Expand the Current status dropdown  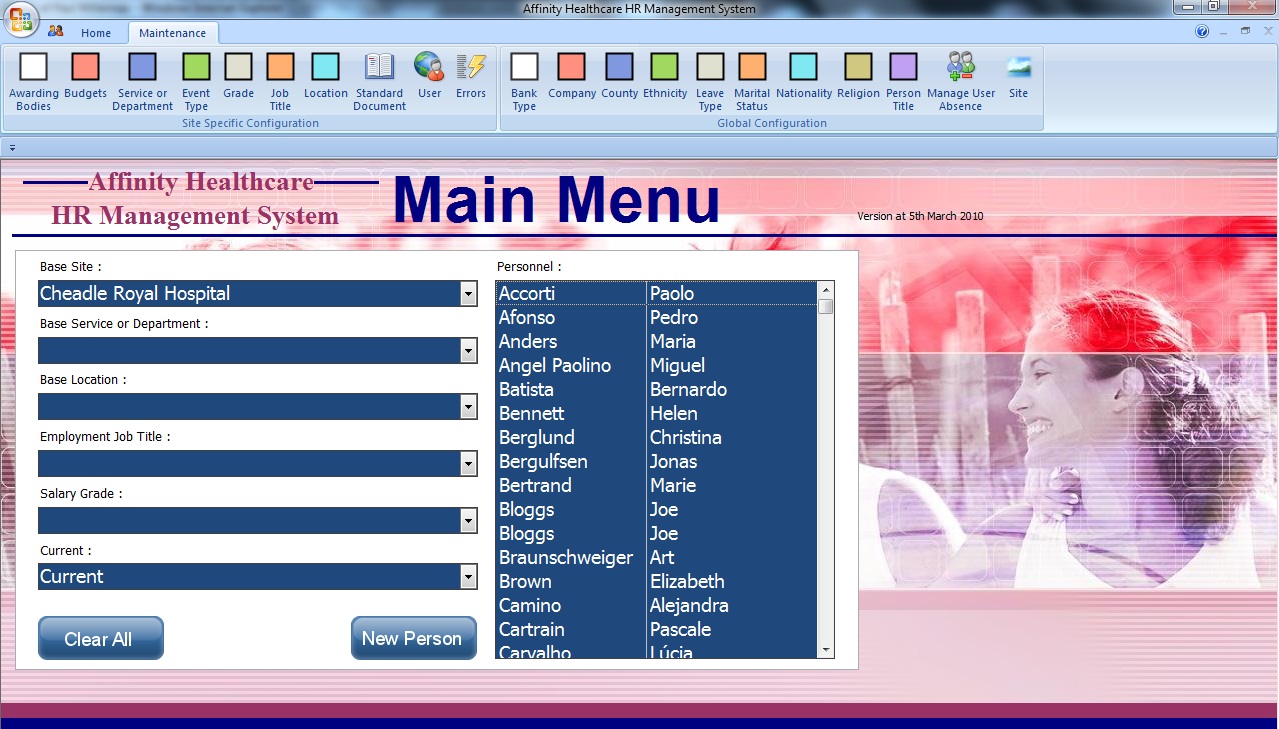468,577
